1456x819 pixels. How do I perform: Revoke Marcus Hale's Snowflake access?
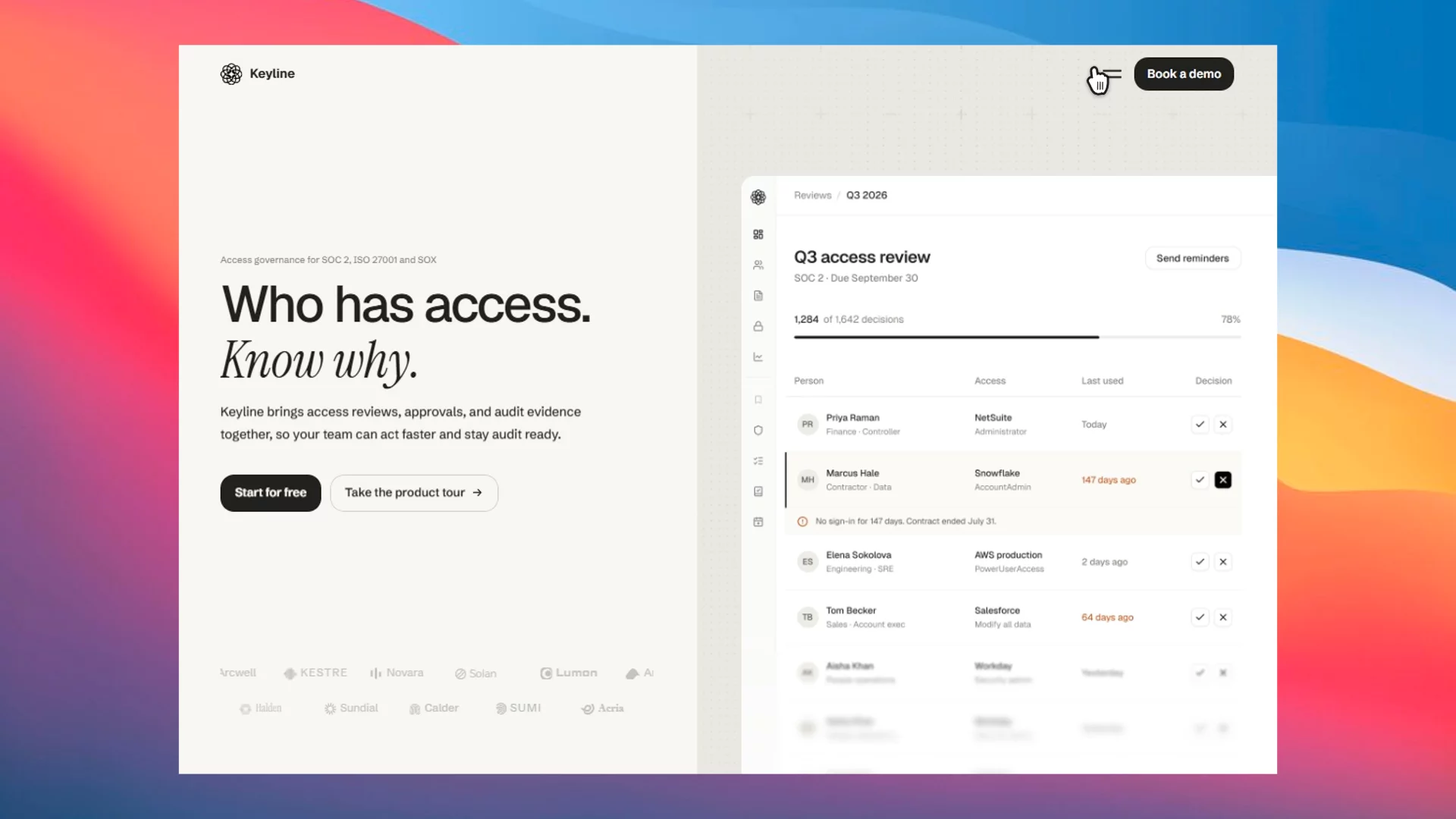[x=1223, y=479]
